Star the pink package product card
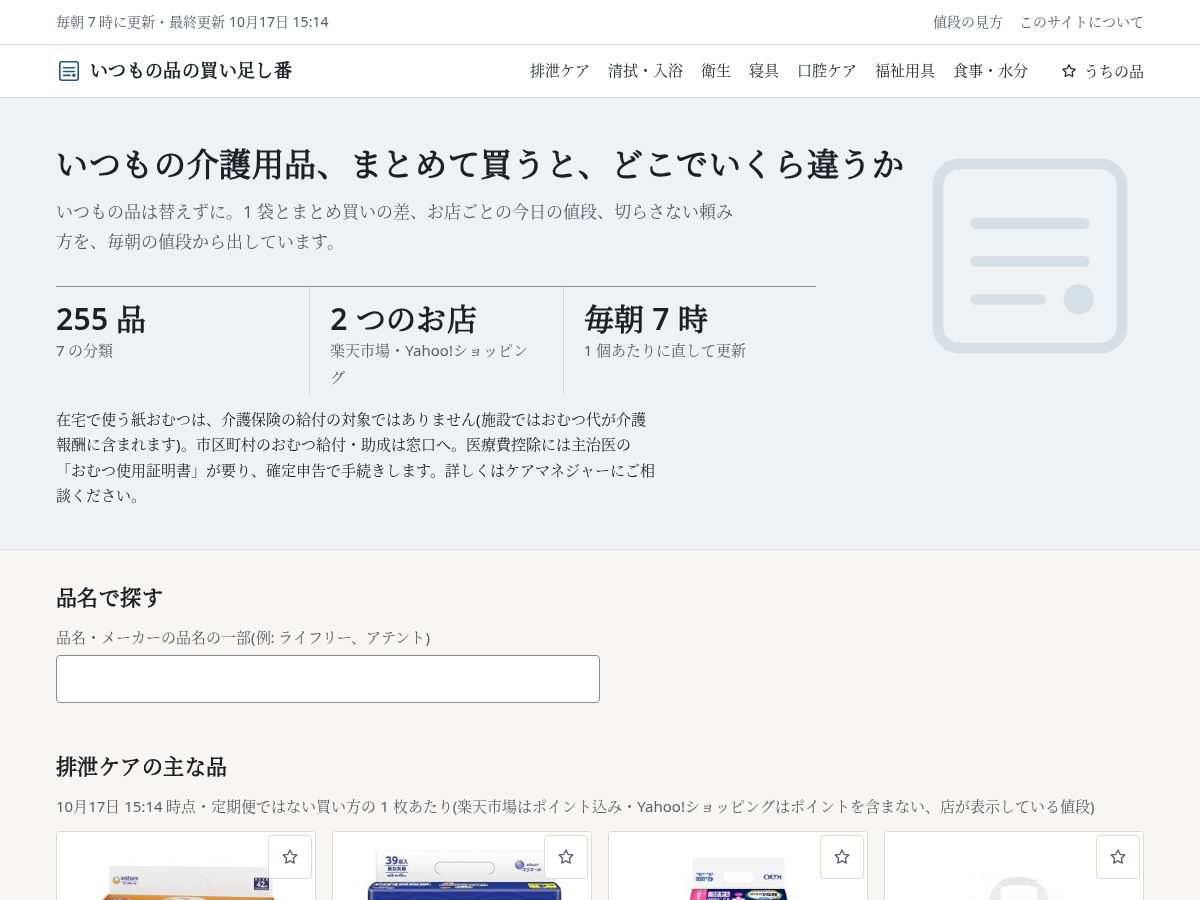1200x900 pixels. click(842, 857)
